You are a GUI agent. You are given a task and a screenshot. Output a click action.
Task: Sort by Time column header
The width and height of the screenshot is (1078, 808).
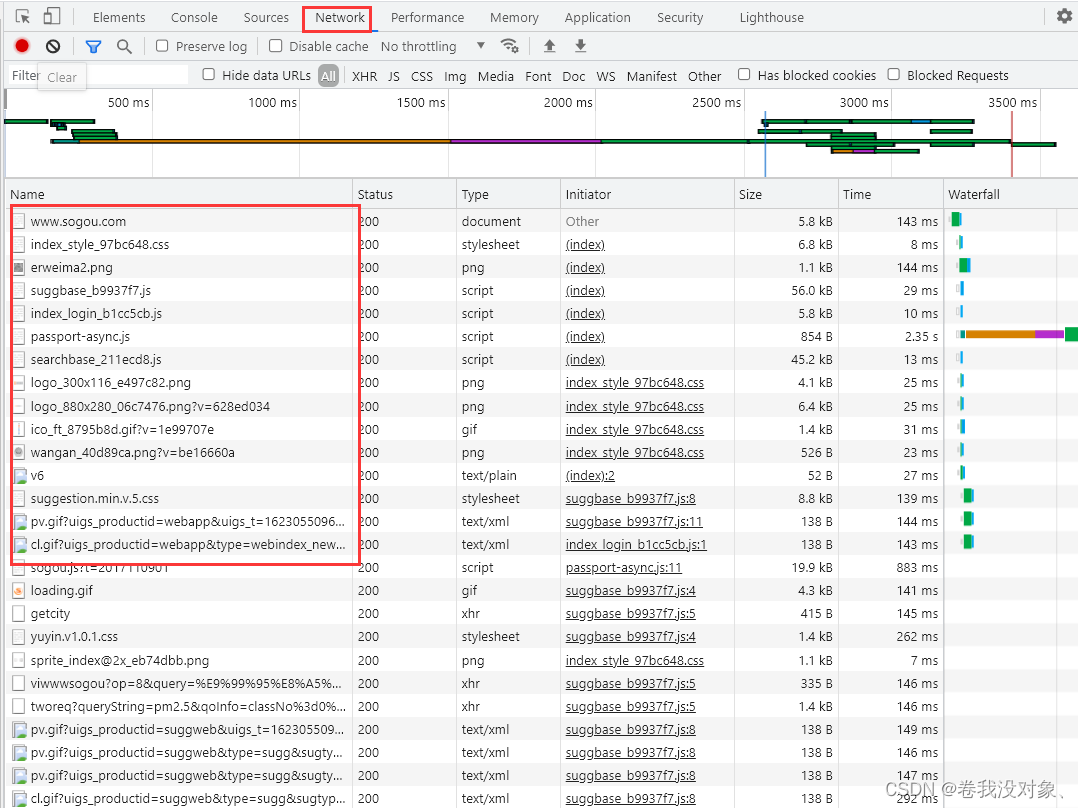[891, 195]
